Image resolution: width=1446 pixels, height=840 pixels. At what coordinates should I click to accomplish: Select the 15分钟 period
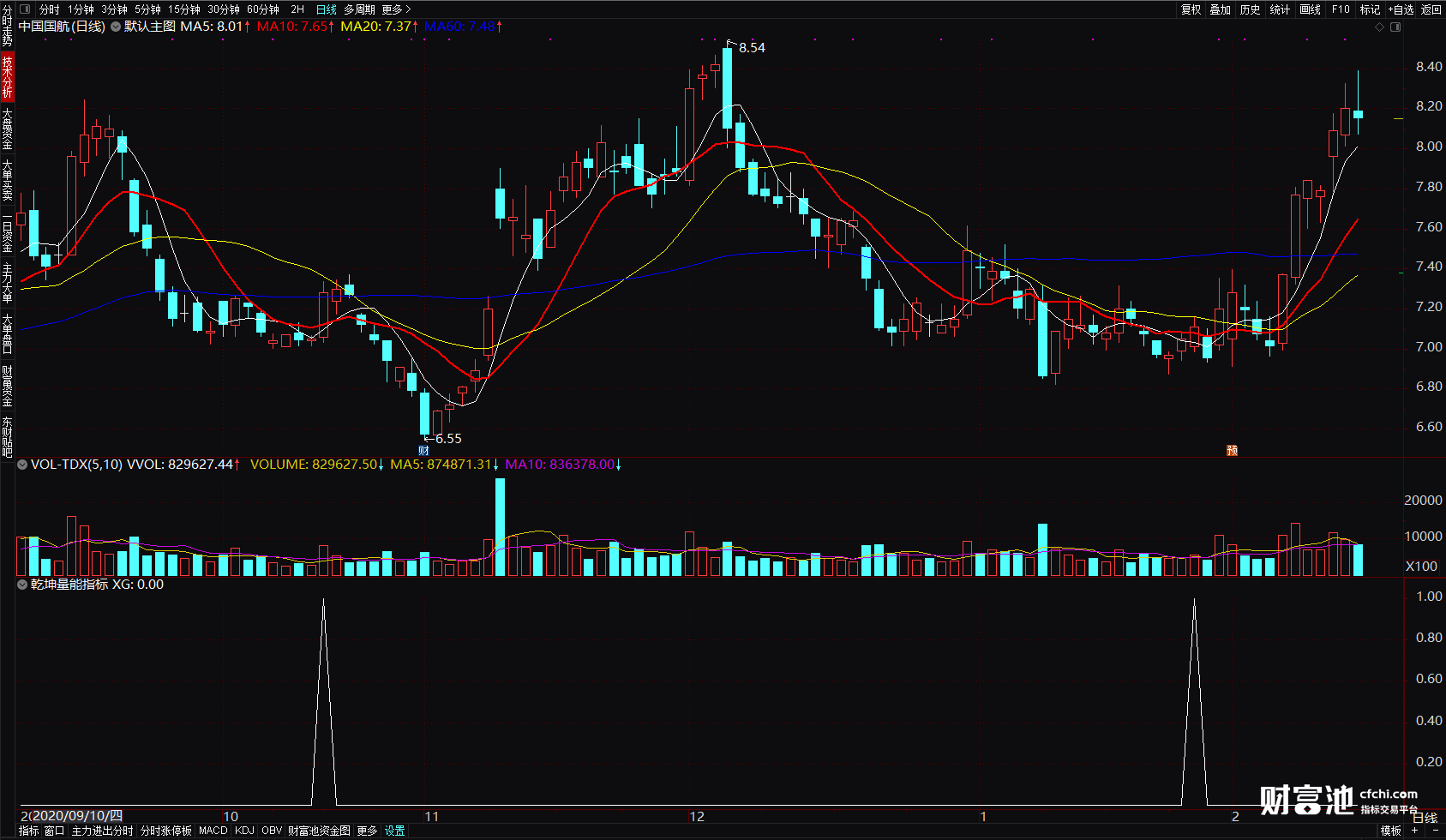tap(184, 9)
